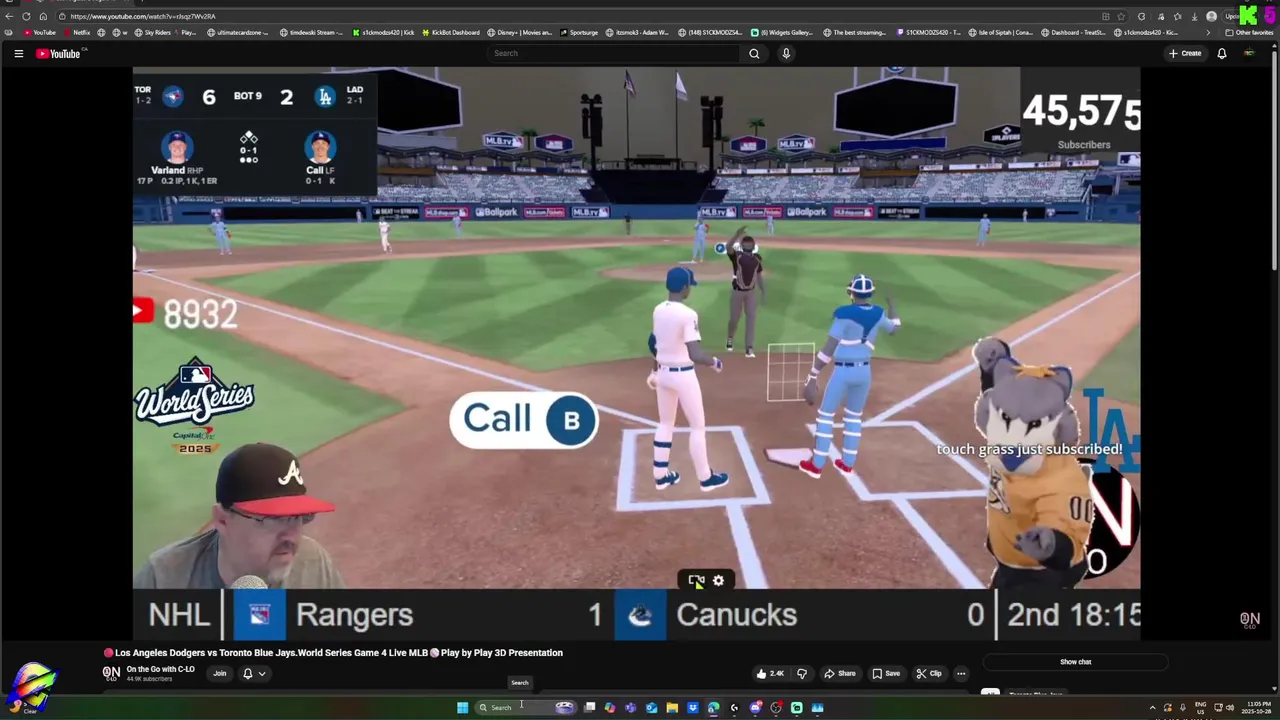
Task: Open the more actions three-dot menu
Action: 961,673
